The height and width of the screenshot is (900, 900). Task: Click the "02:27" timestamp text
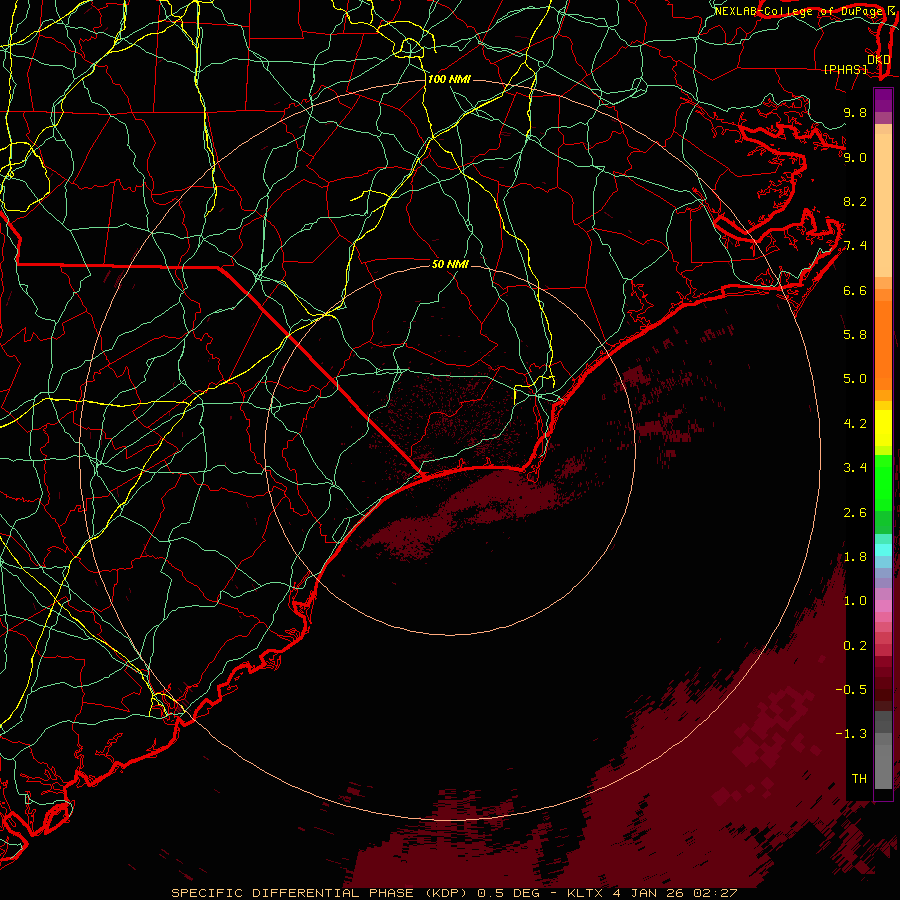point(717,893)
